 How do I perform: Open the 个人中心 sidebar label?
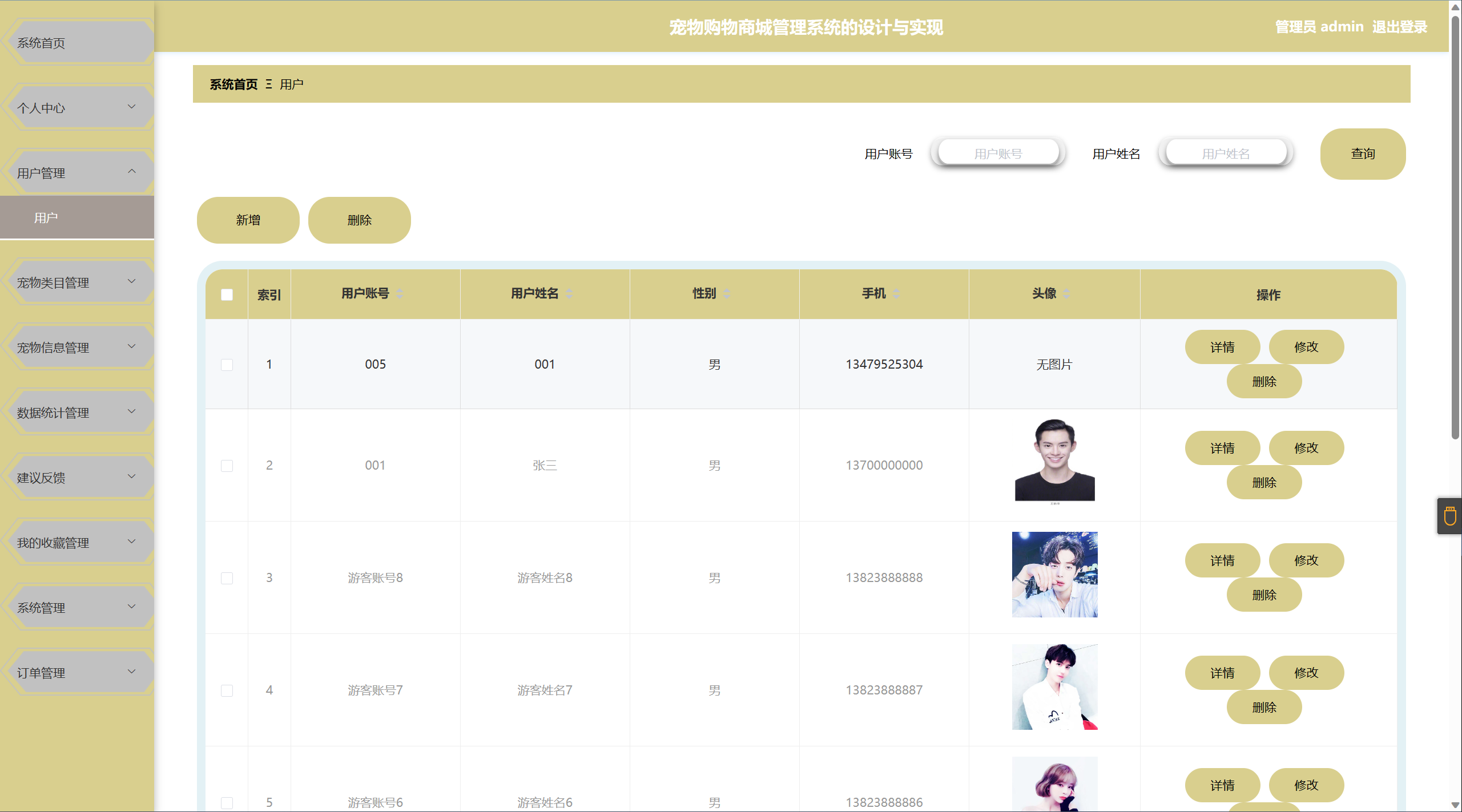click(x=41, y=108)
